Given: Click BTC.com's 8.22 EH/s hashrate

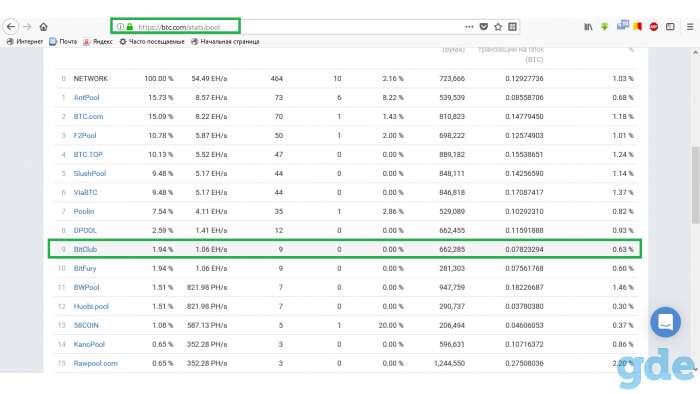Looking at the screenshot, I should [x=211, y=116].
